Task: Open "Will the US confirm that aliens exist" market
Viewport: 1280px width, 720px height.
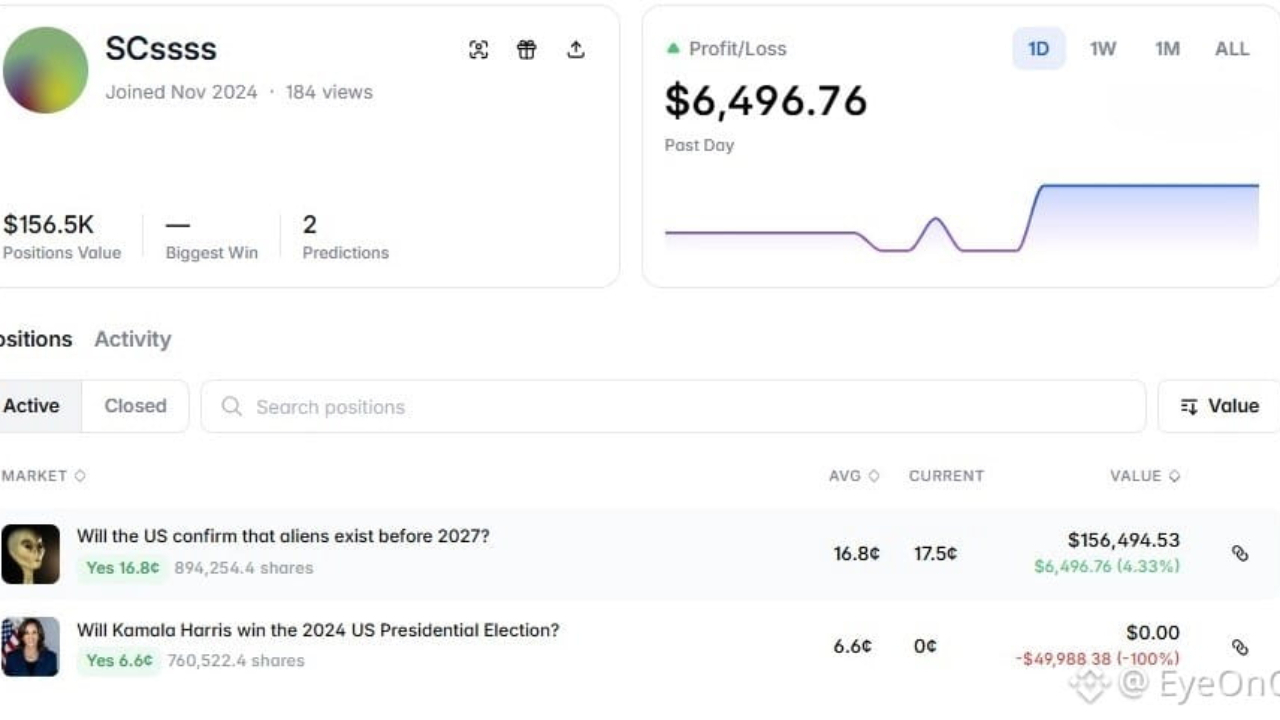Action: click(x=283, y=536)
